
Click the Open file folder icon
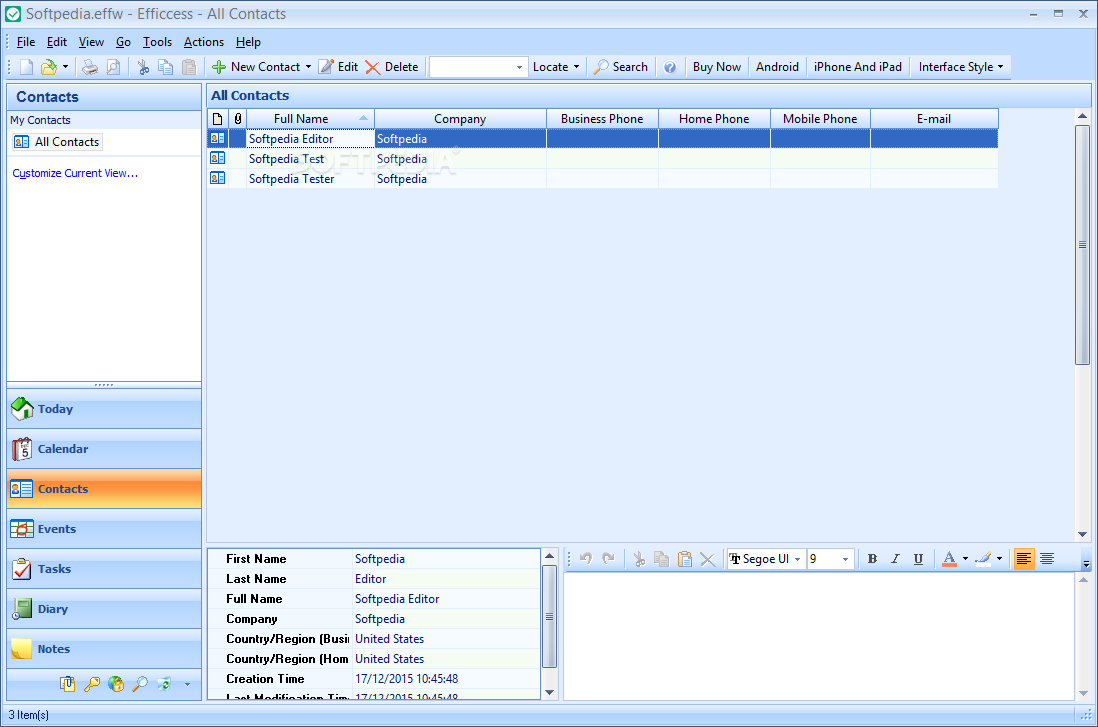(48, 67)
